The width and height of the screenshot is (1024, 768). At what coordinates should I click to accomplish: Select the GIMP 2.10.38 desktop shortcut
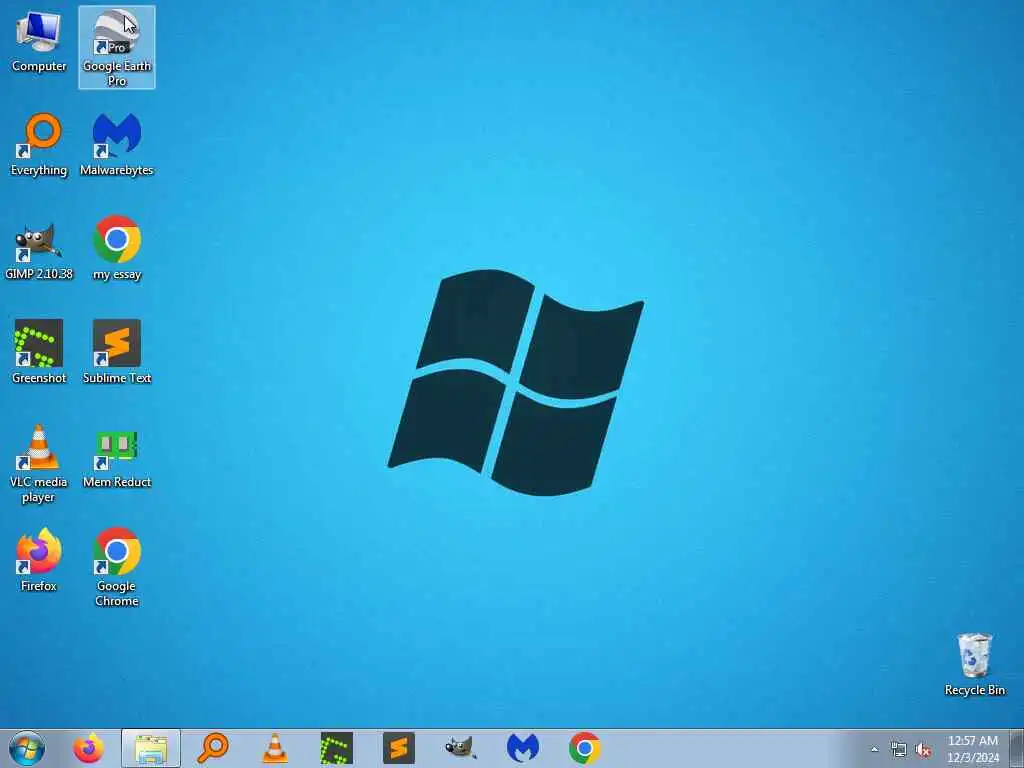39,249
